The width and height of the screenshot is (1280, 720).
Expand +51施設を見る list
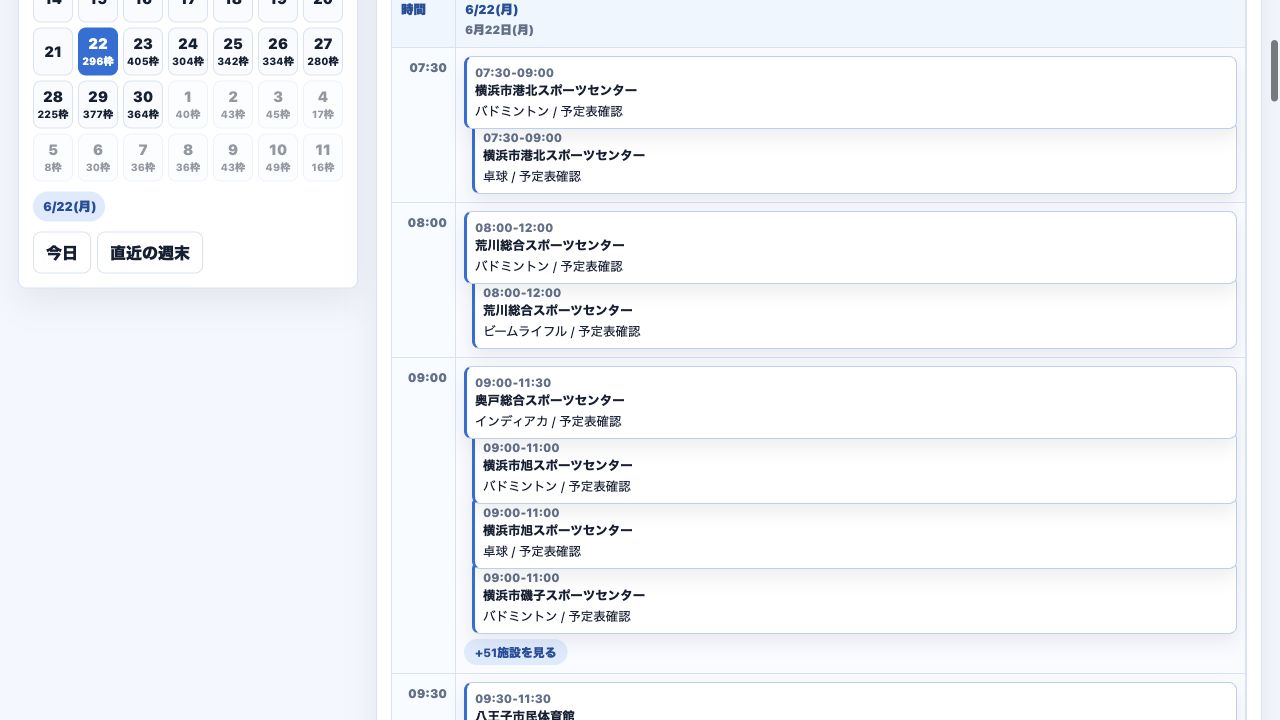point(516,652)
